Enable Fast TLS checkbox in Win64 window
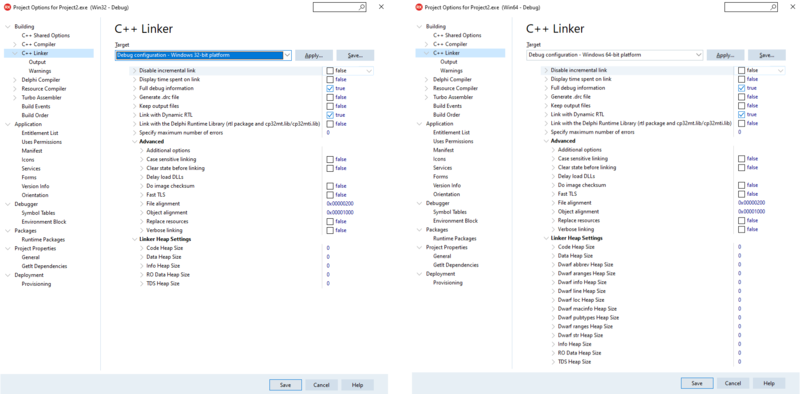The width and height of the screenshot is (800, 394). click(742, 194)
